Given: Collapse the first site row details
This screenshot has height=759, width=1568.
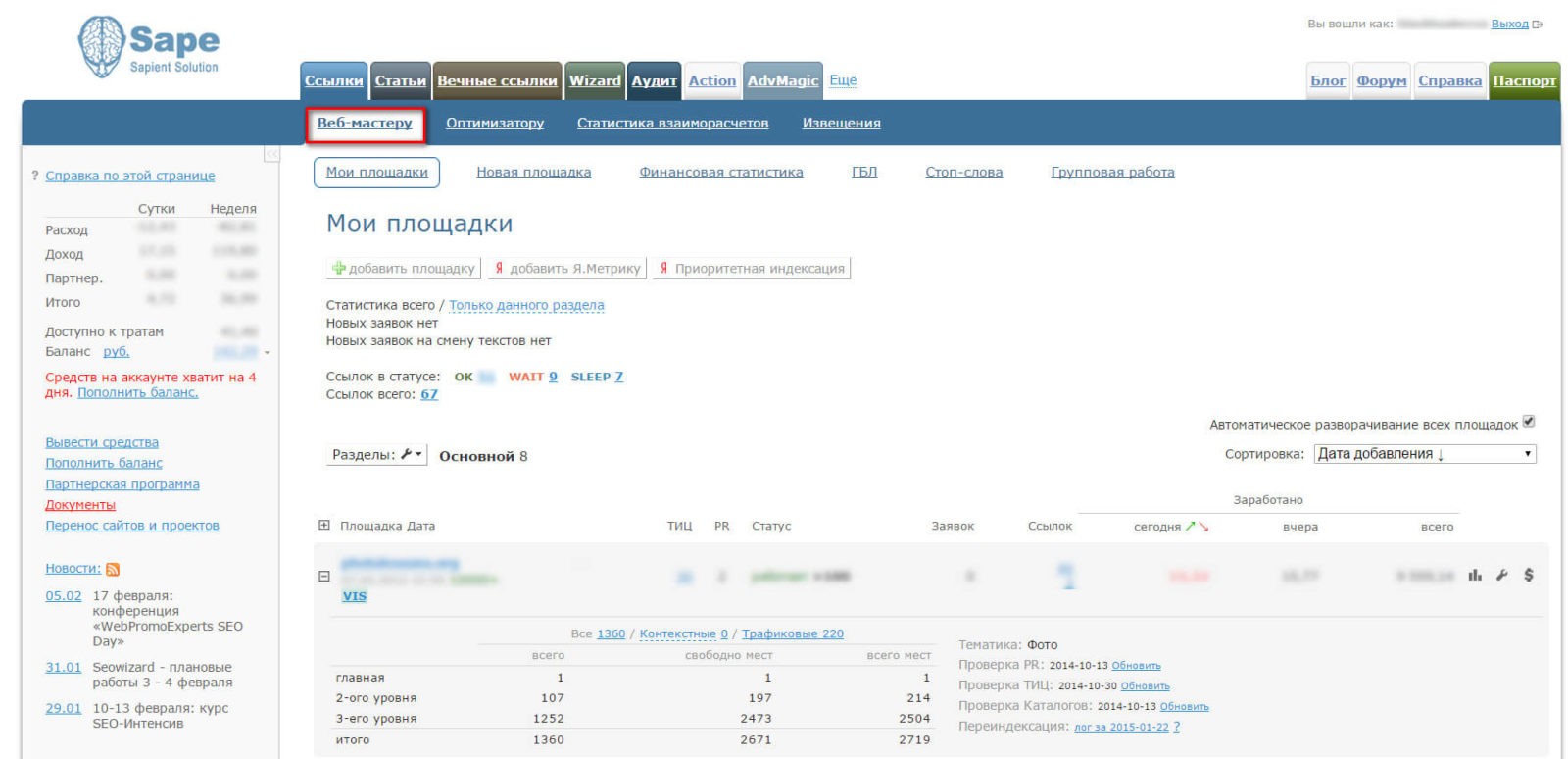Looking at the screenshot, I should click(x=324, y=576).
